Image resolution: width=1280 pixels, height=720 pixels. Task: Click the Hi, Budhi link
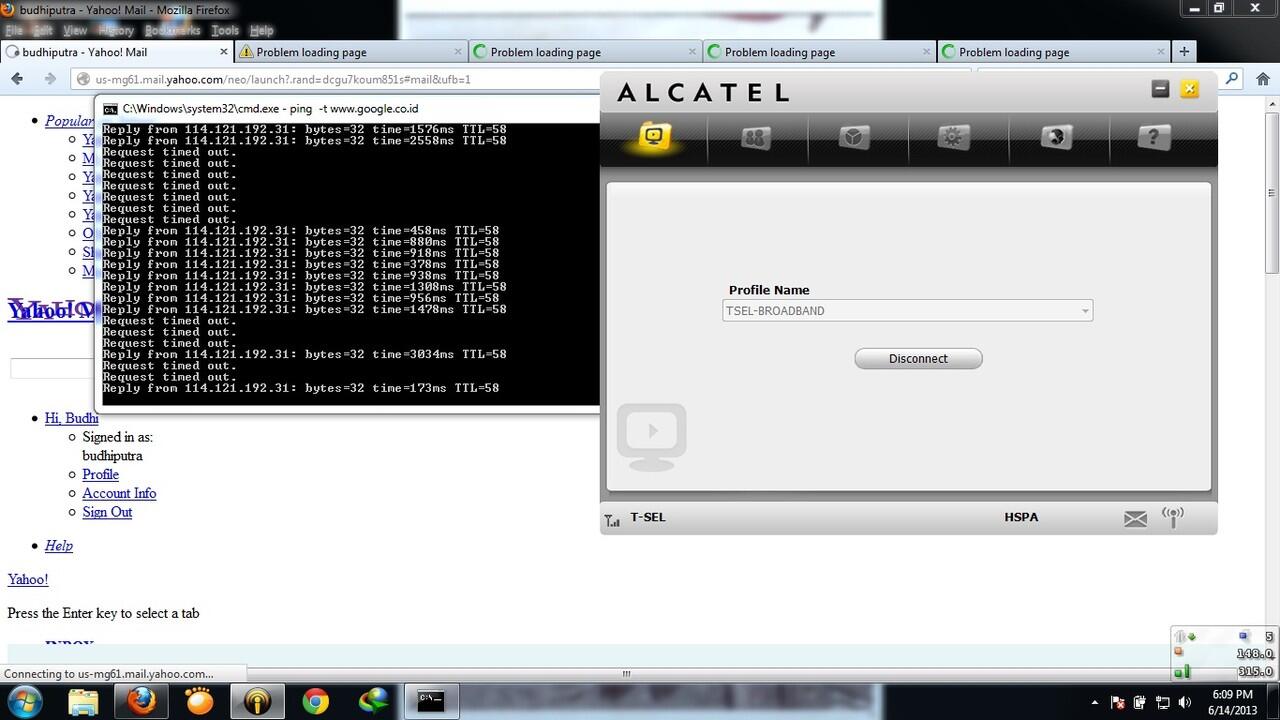71,418
